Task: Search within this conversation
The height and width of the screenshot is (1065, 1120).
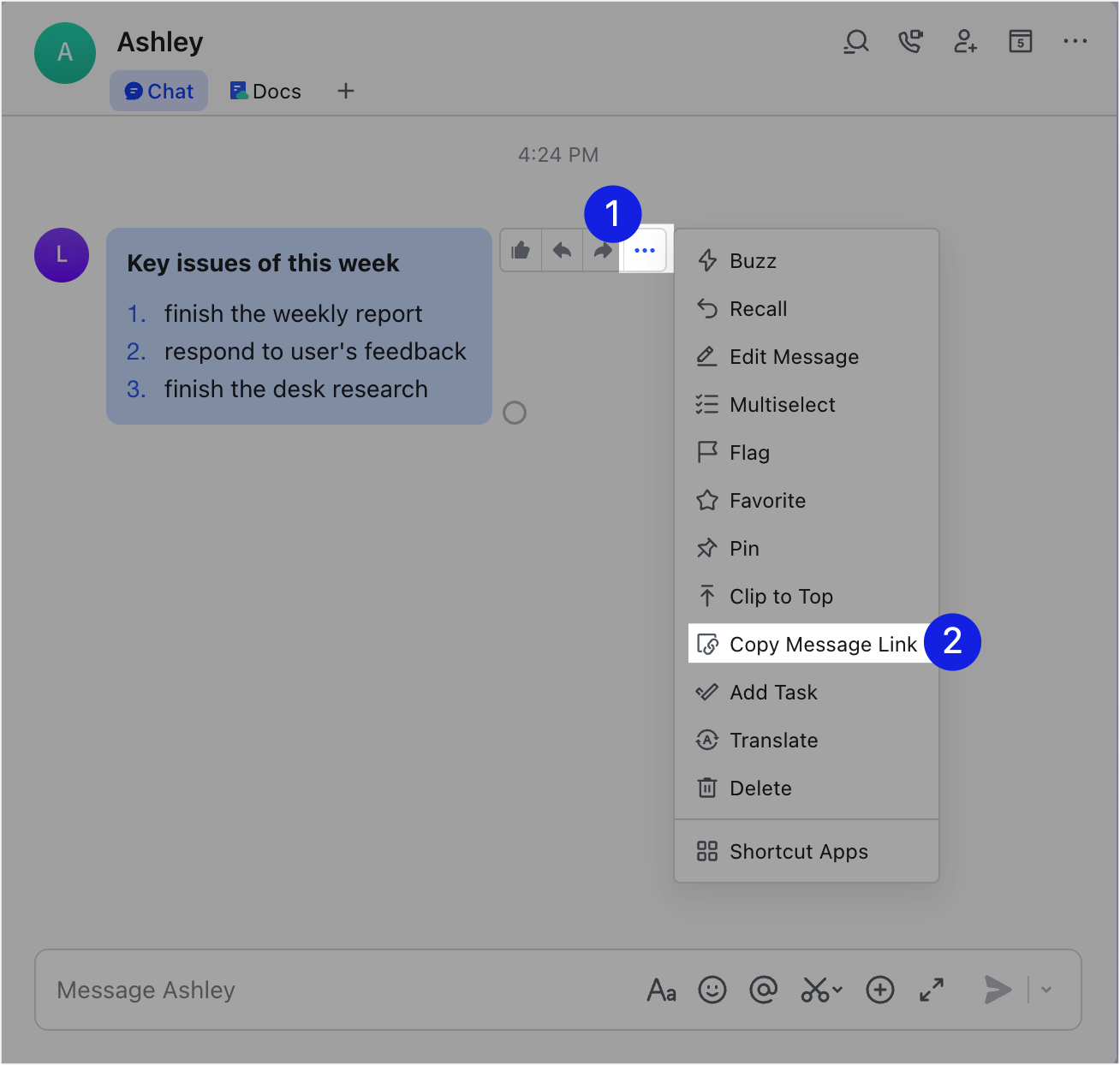Action: click(x=855, y=40)
